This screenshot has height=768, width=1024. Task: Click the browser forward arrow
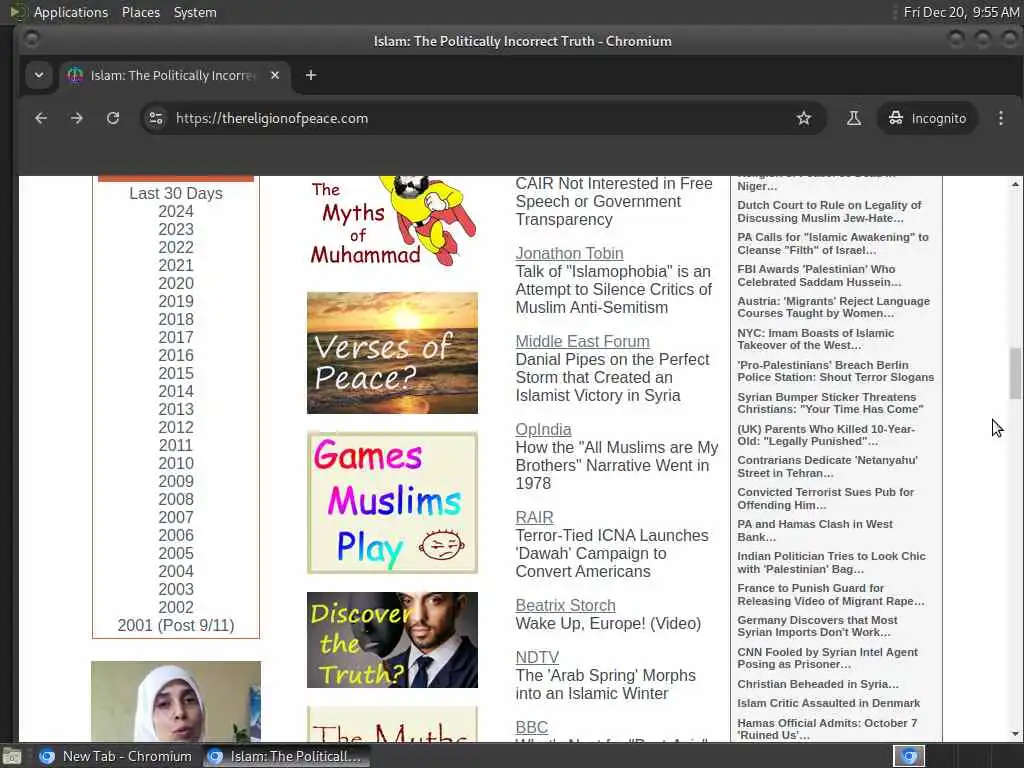[77, 118]
